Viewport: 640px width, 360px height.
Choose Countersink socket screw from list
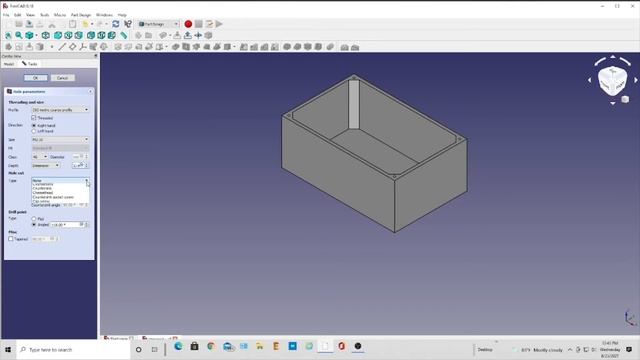53,197
